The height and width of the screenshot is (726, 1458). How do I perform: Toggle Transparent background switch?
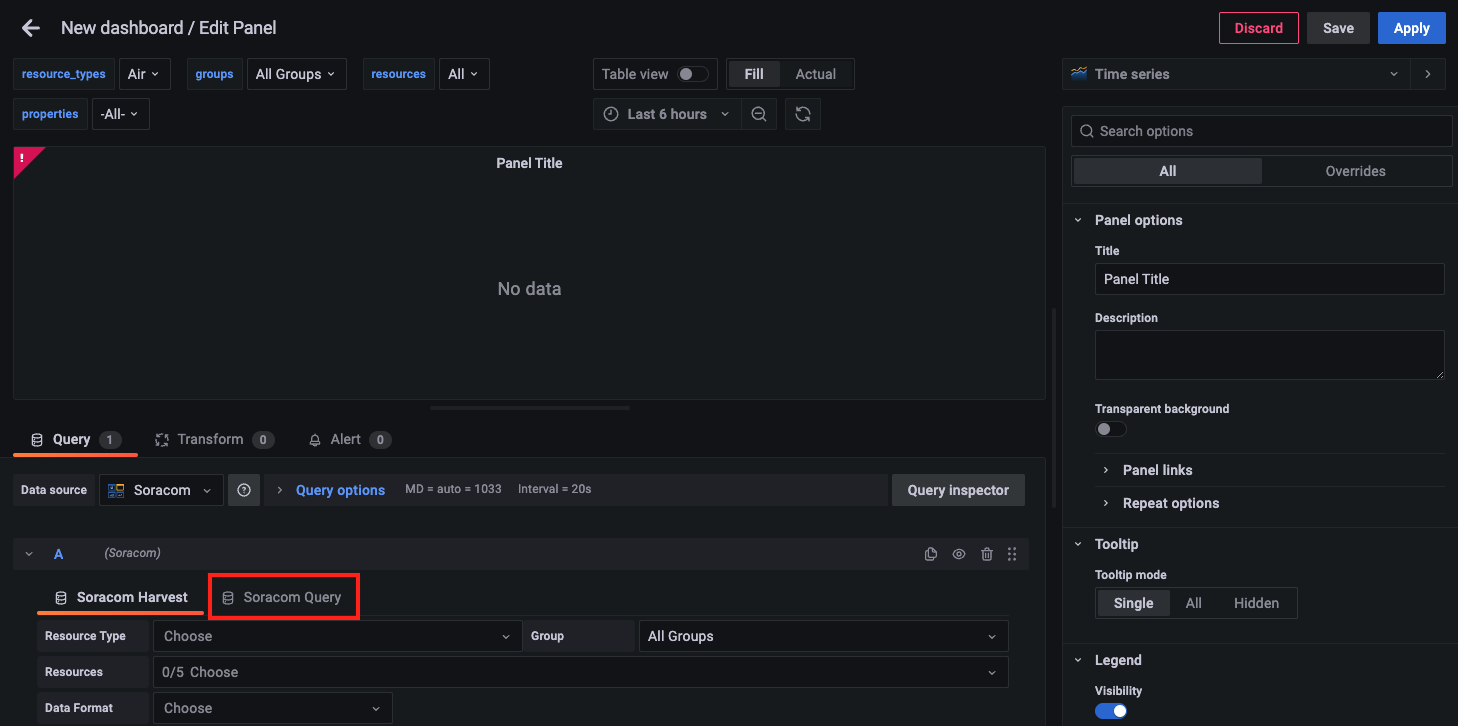[x=1111, y=429]
